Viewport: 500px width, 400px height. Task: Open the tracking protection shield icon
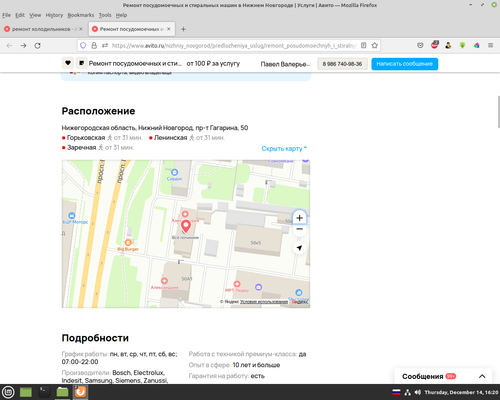tap(83, 46)
